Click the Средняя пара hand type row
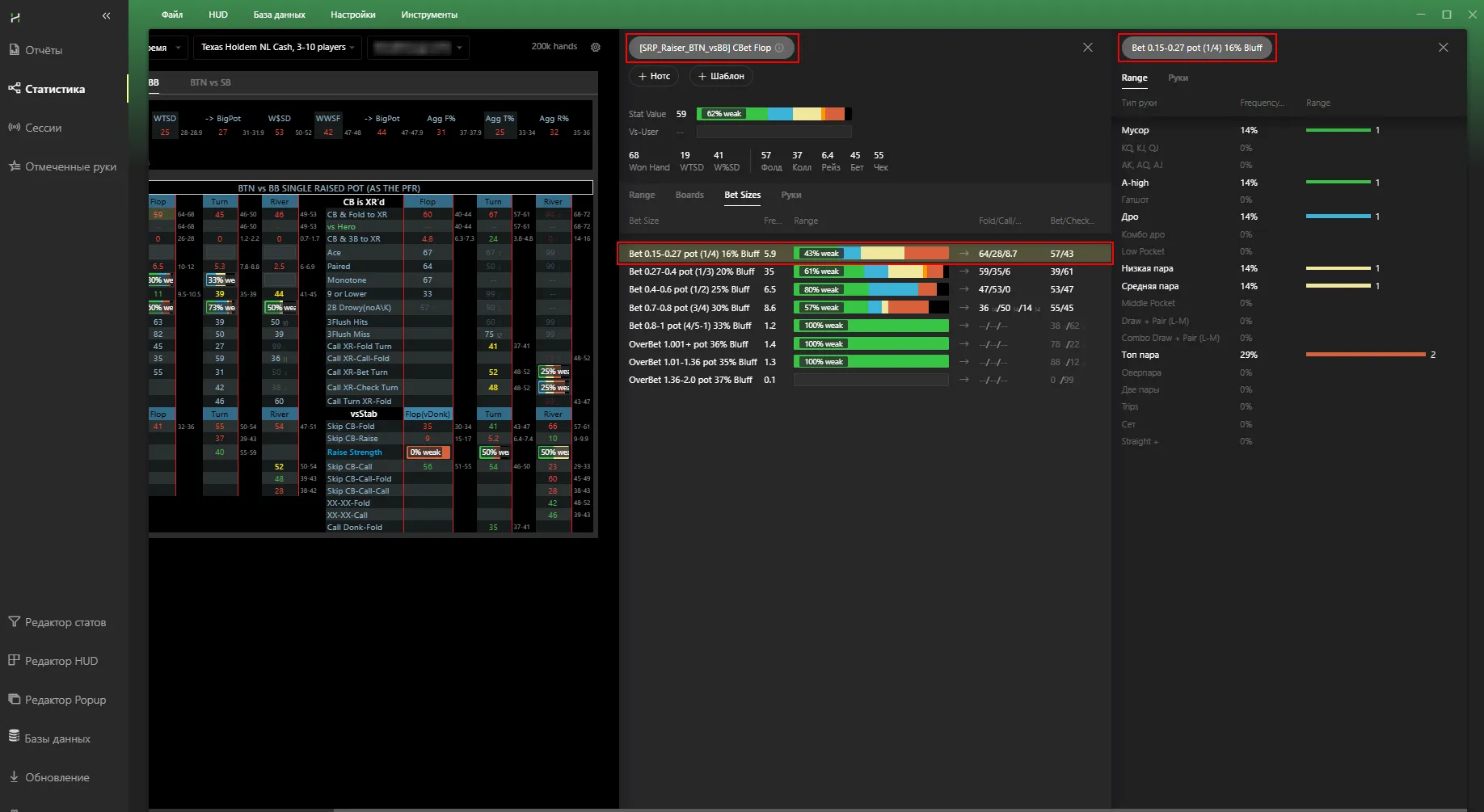This screenshot has height=812, width=1484. tap(1289, 286)
